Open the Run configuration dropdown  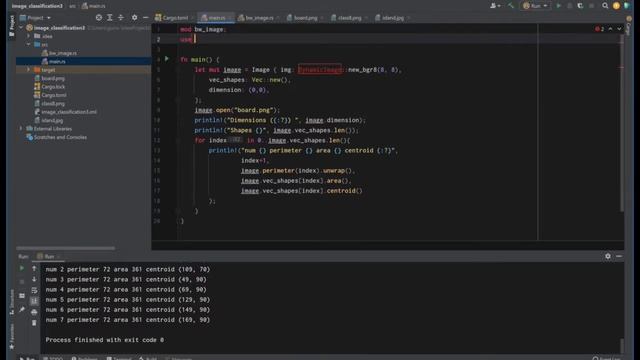[535, 6]
